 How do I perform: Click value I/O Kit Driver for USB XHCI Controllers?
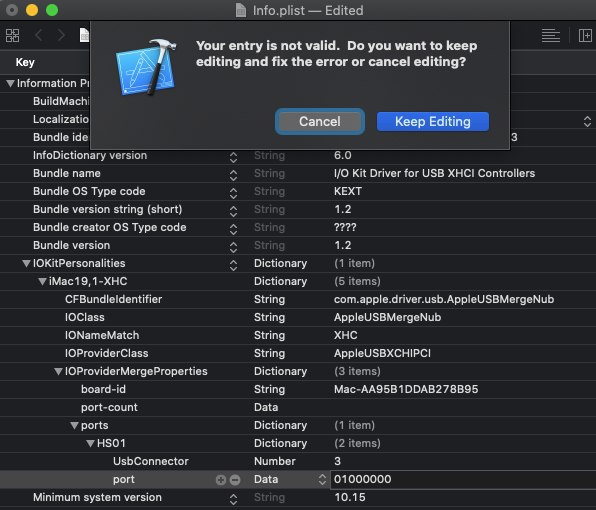pyautogui.click(x=434, y=173)
